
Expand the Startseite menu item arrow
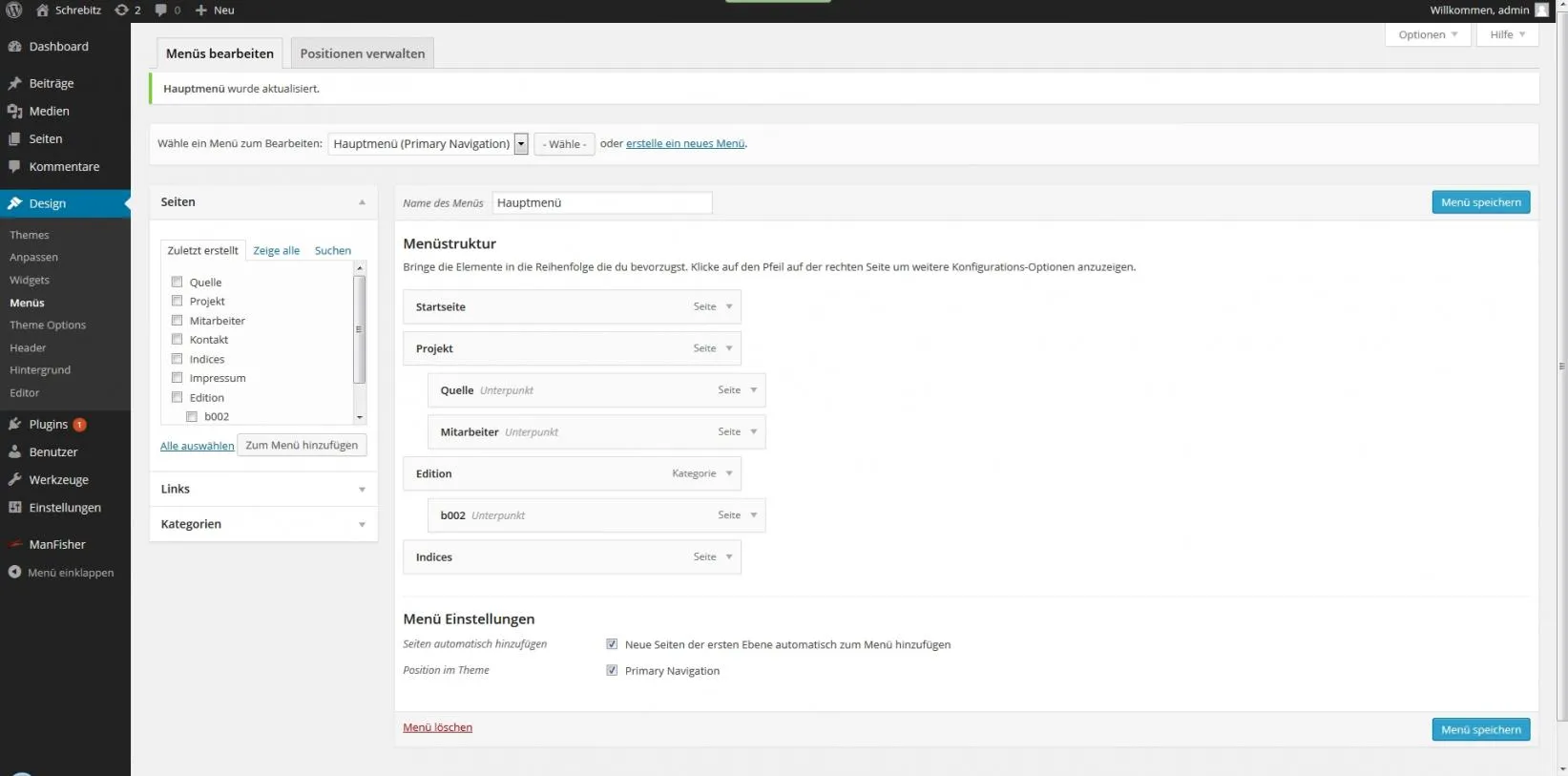click(x=729, y=306)
